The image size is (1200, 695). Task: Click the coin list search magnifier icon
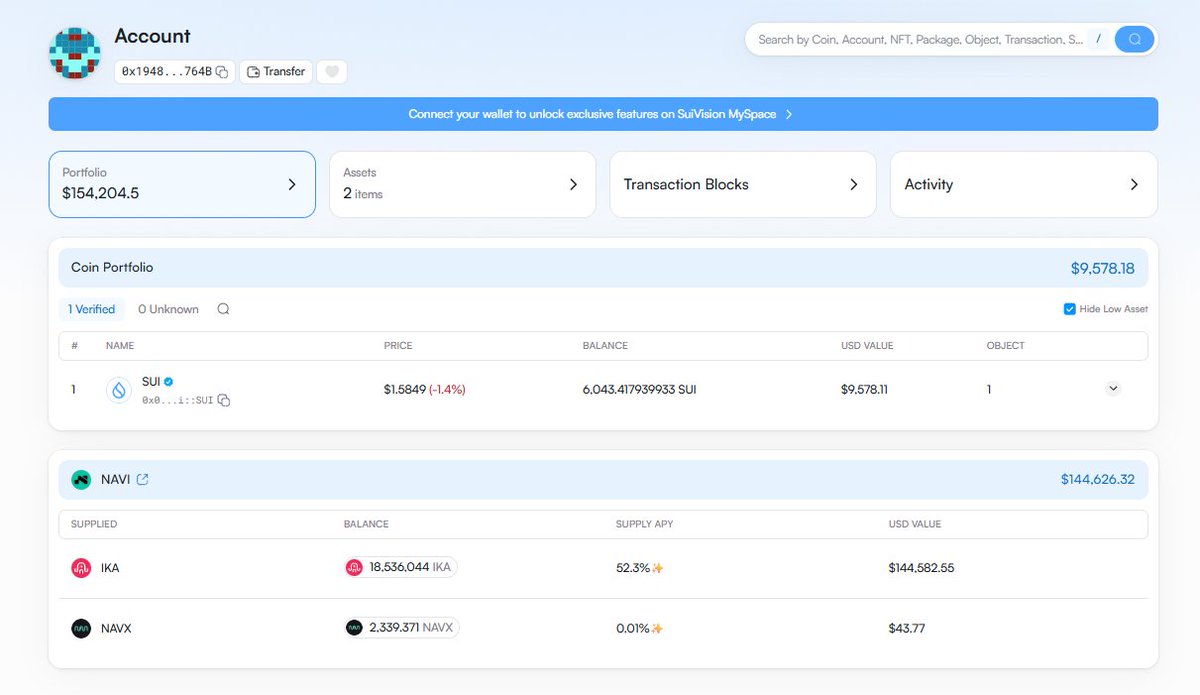[x=223, y=309]
